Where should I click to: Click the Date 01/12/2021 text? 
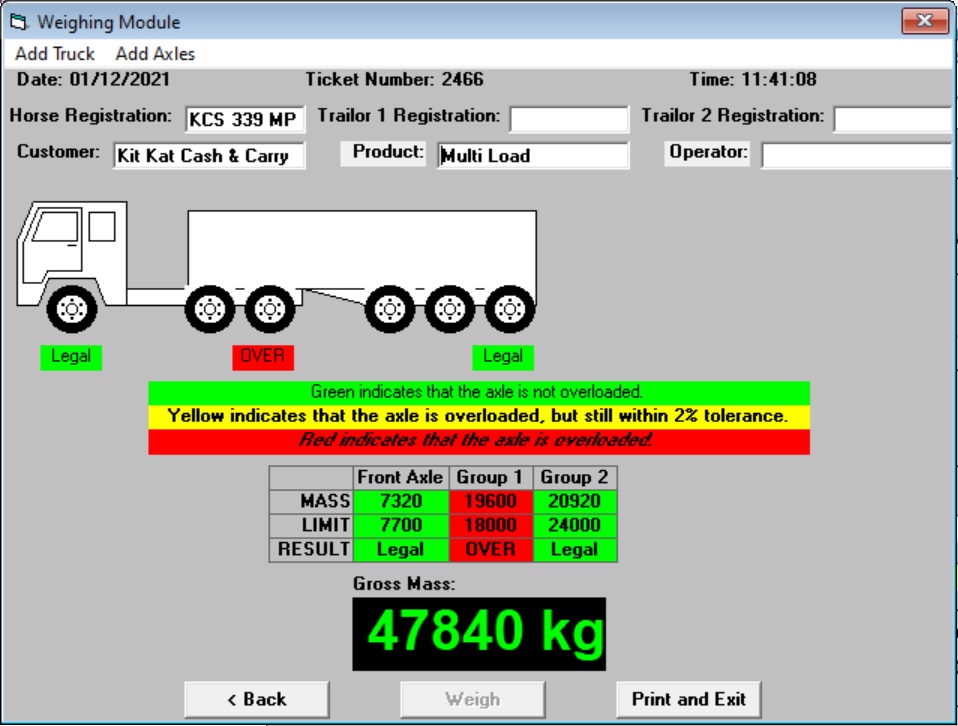coord(93,79)
